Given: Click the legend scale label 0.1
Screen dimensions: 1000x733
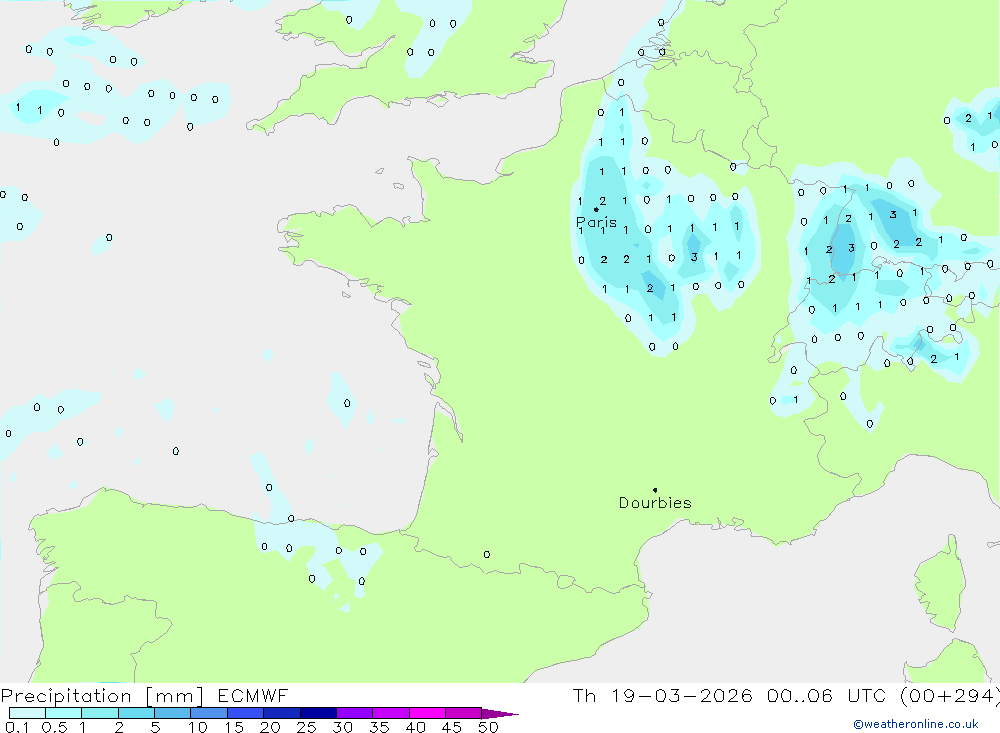Looking at the screenshot, I should pos(17,727).
